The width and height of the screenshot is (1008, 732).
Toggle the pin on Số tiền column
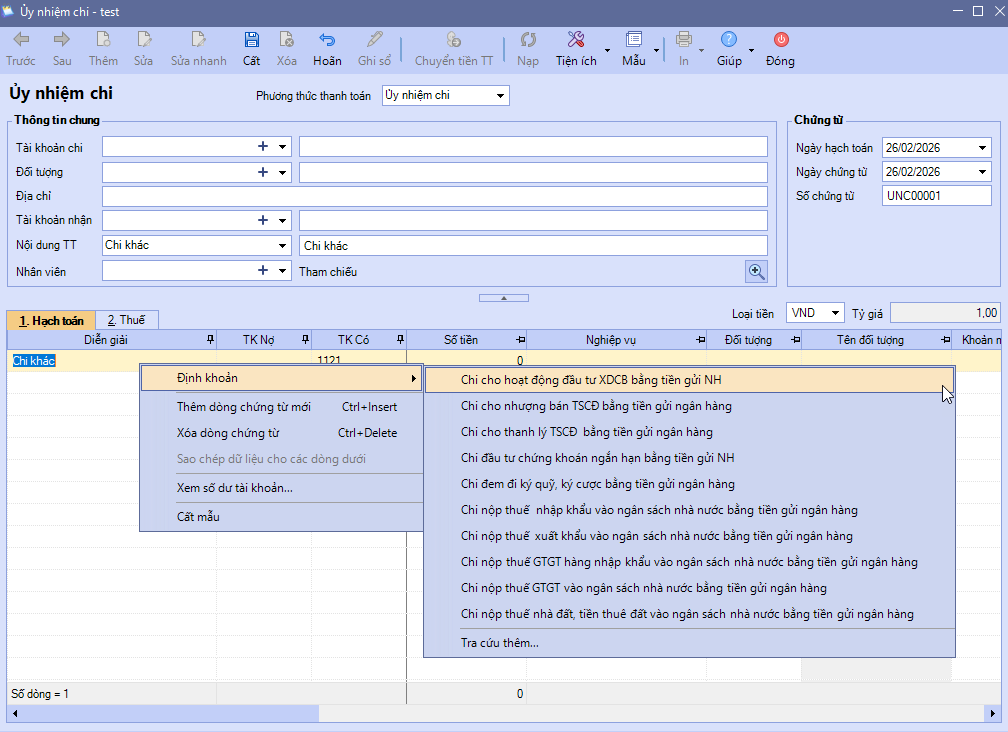[x=519, y=340]
